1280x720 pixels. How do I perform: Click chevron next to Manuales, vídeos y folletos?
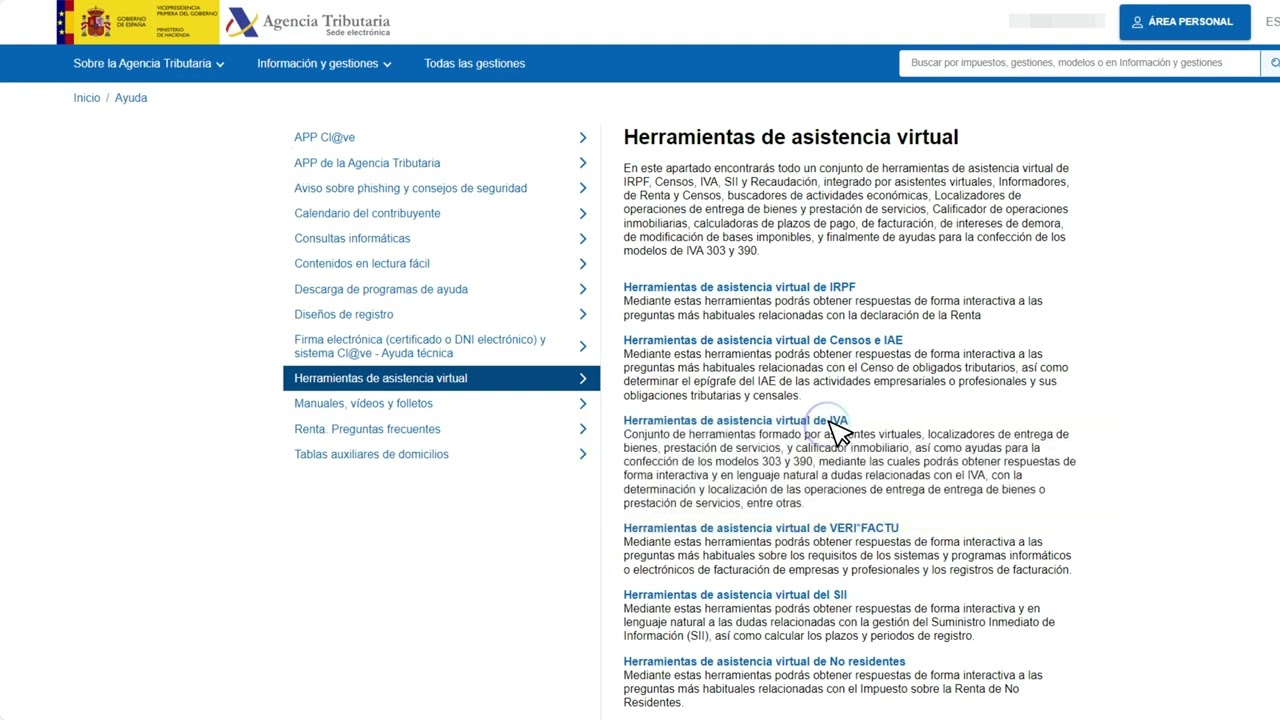(x=583, y=403)
